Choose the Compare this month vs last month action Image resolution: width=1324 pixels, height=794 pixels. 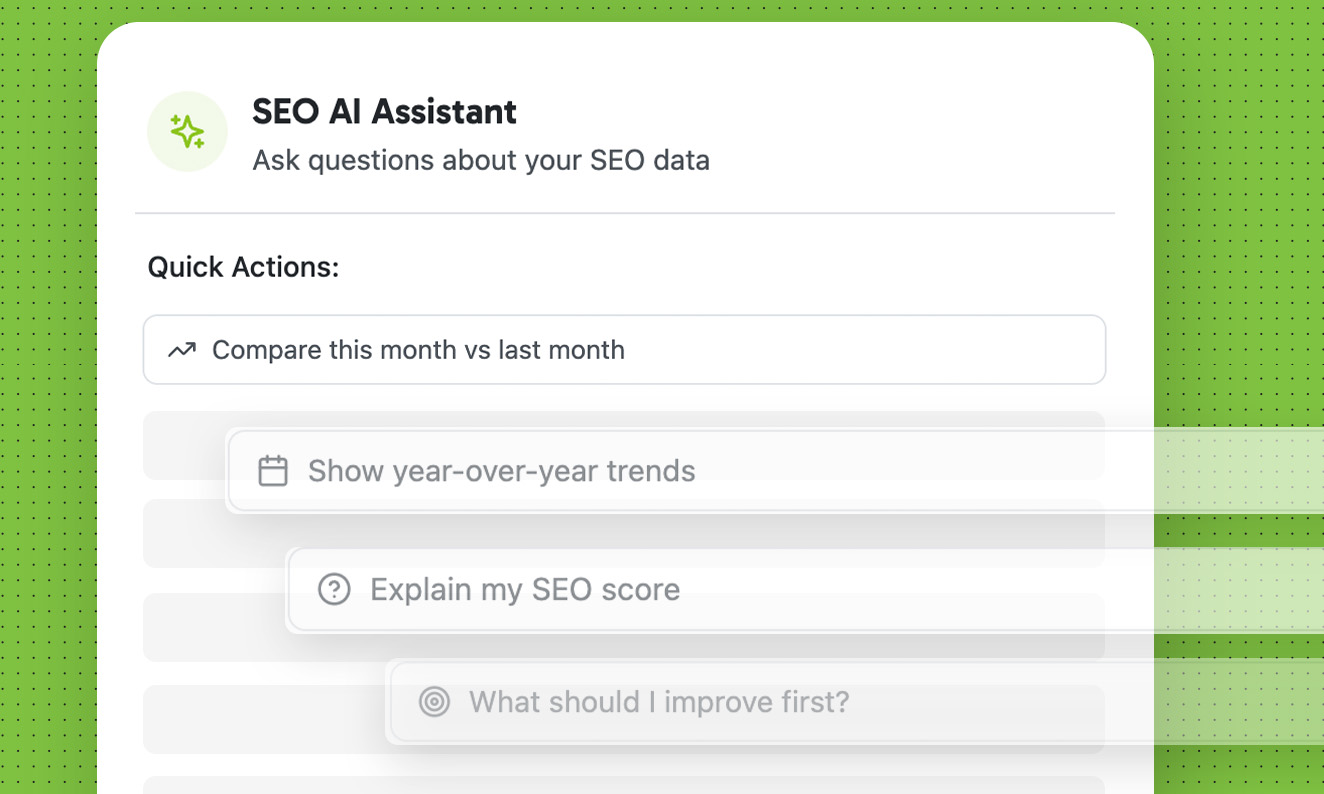[x=624, y=350]
